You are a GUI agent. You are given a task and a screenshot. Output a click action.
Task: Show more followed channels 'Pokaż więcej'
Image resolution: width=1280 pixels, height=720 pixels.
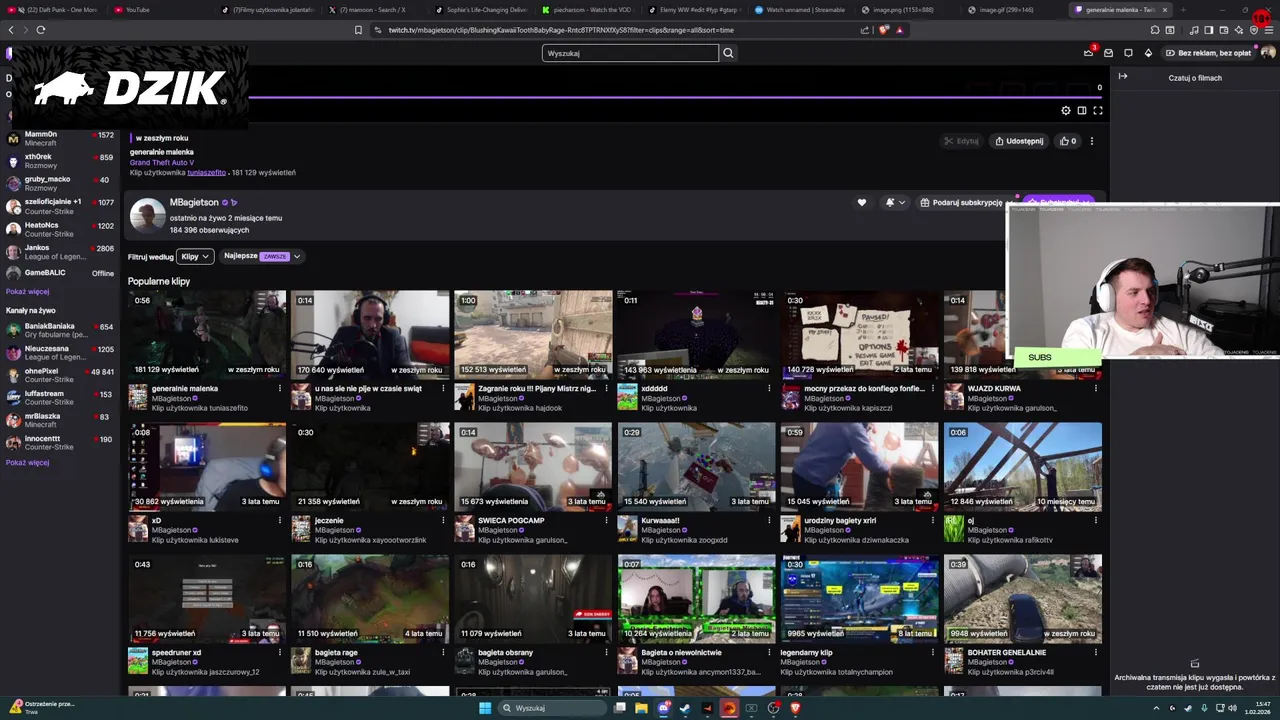pyautogui.click(x=27, y=291)
